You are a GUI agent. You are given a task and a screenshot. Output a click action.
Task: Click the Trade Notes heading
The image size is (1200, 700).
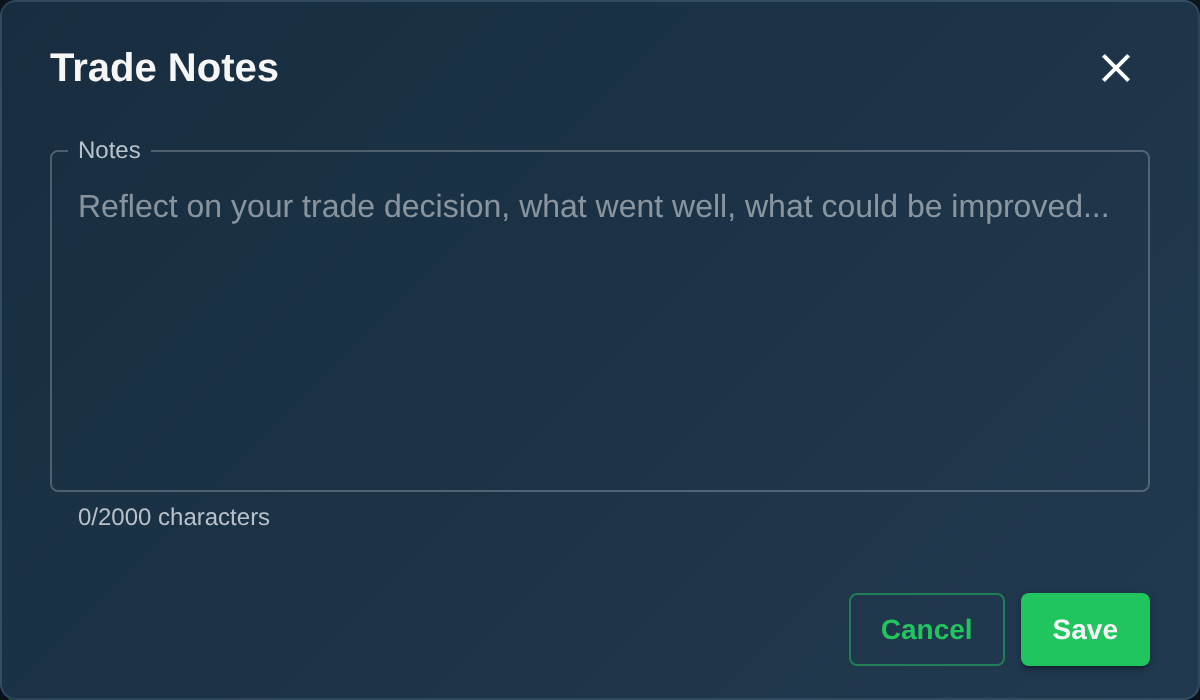[x=164, y=68]
